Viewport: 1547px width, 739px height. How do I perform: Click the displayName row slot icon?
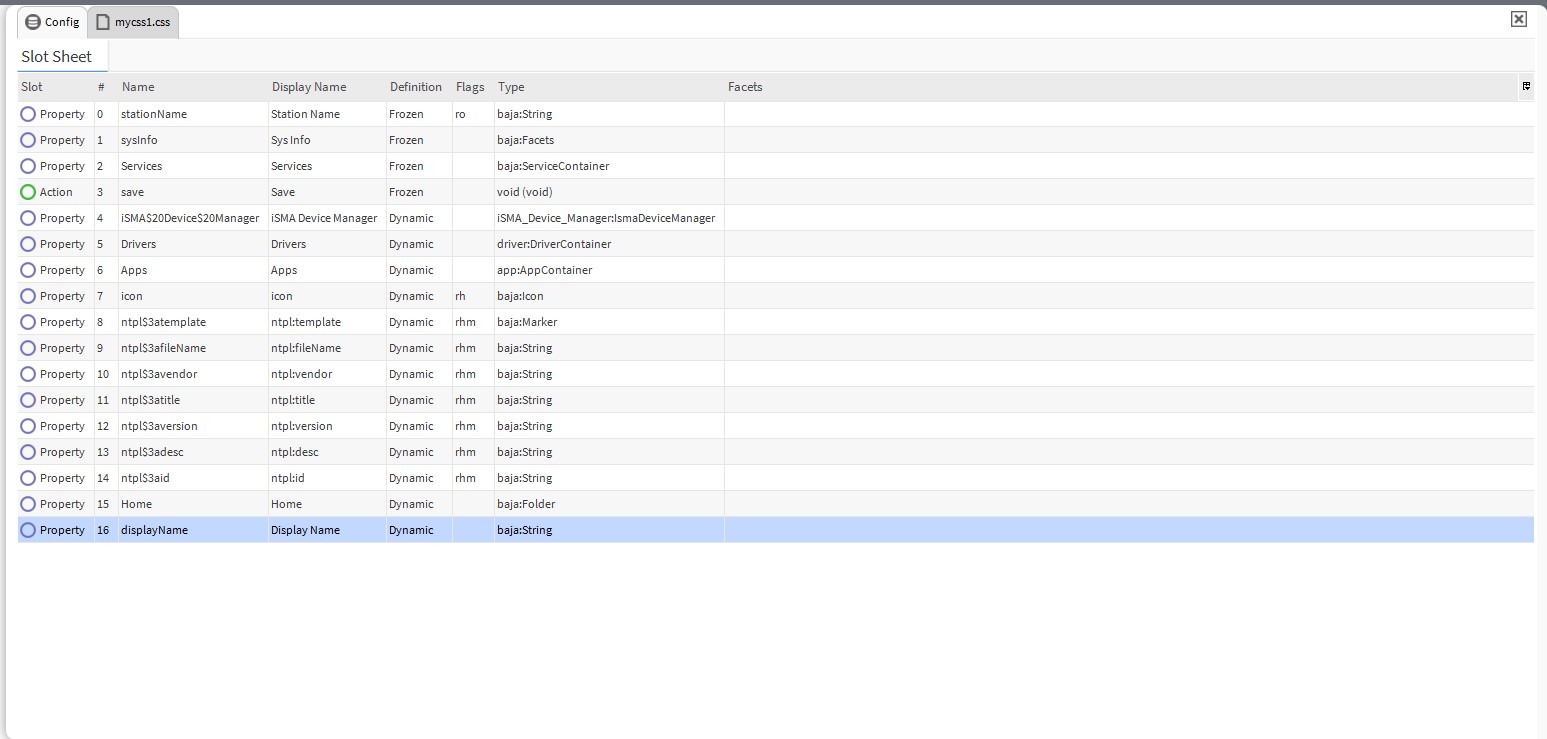pos(28,530)
